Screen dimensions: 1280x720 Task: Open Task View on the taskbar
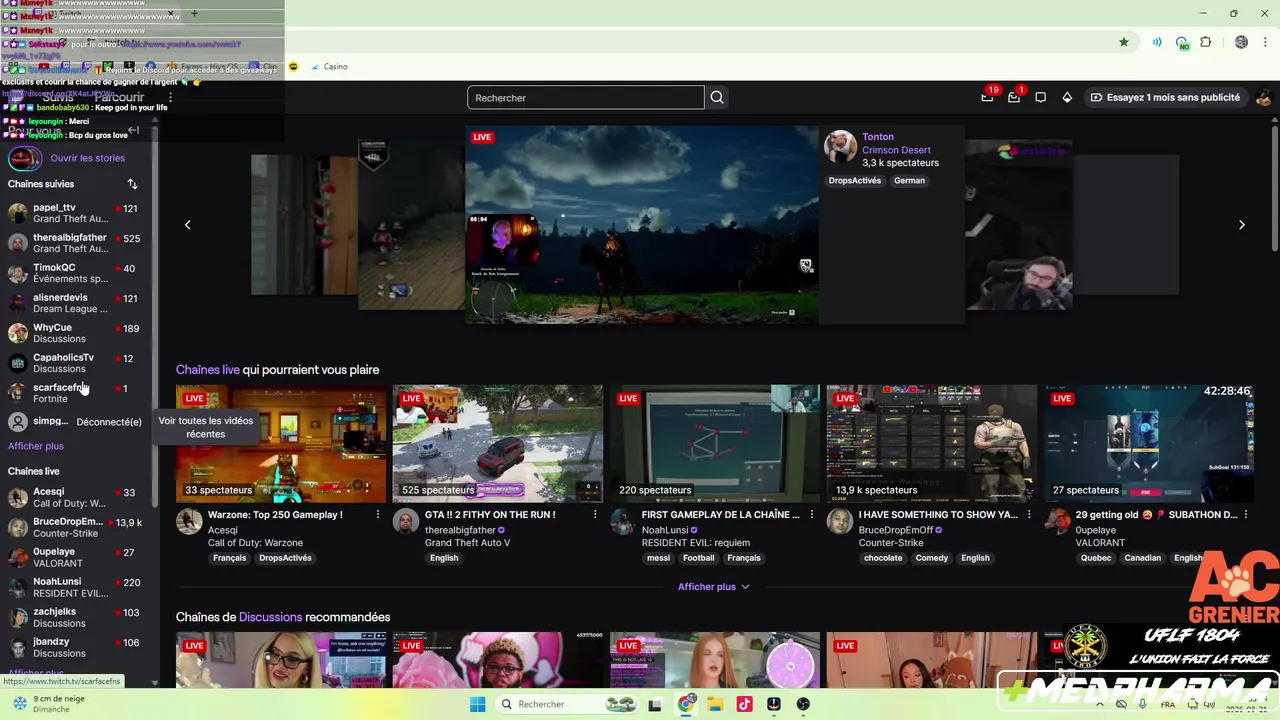pos(655,704)
